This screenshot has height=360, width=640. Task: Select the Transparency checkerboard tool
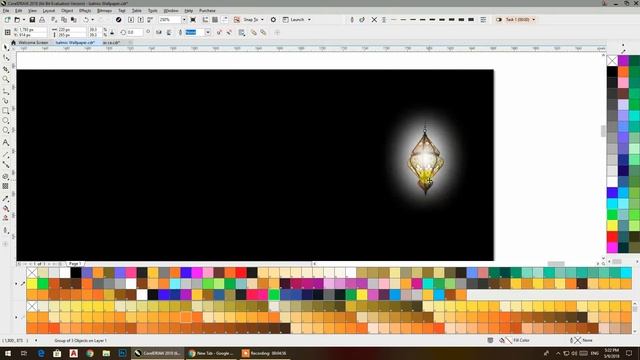coord(6,186)
